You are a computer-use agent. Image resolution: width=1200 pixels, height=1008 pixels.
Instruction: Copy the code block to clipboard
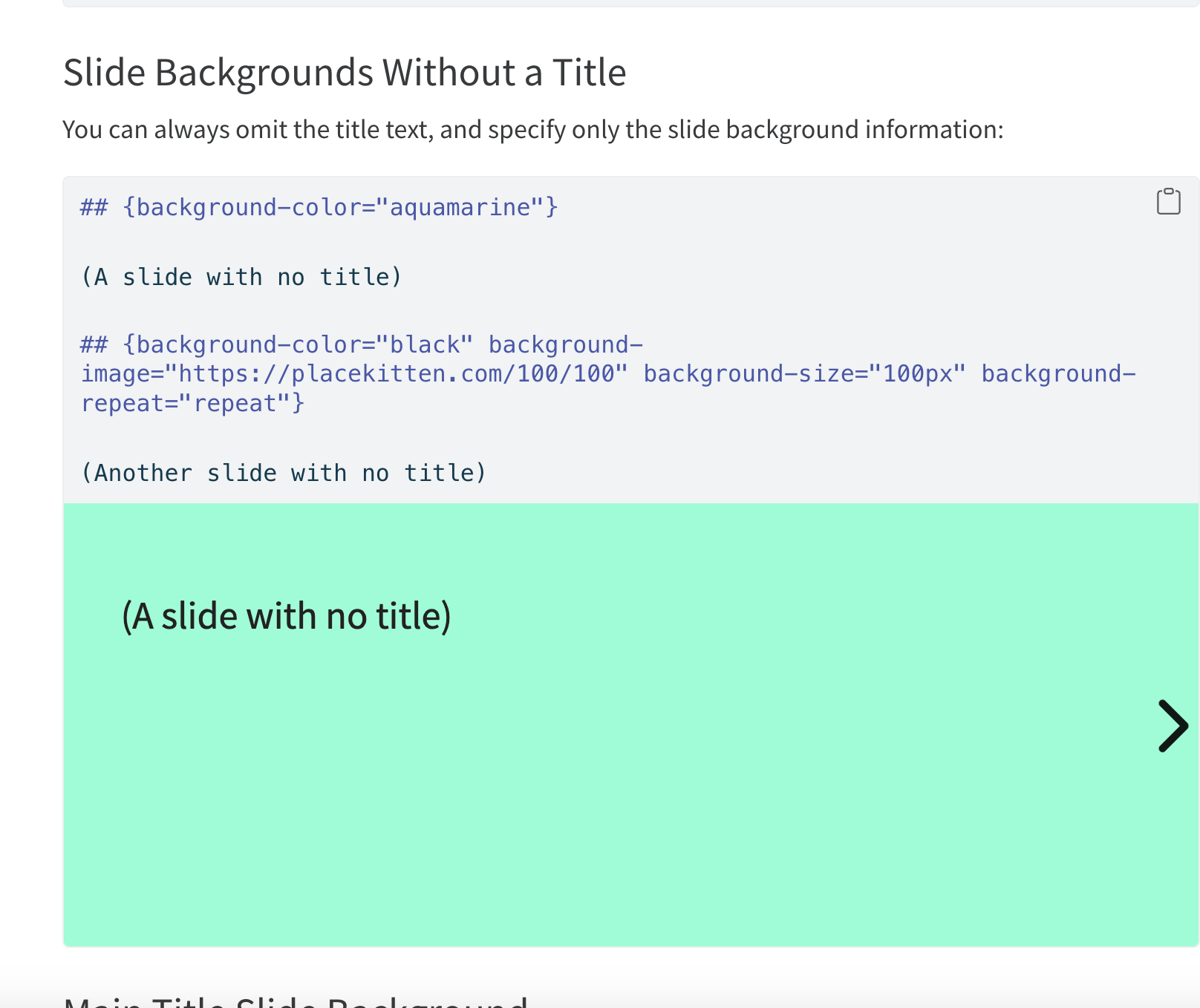point(1168,201)
